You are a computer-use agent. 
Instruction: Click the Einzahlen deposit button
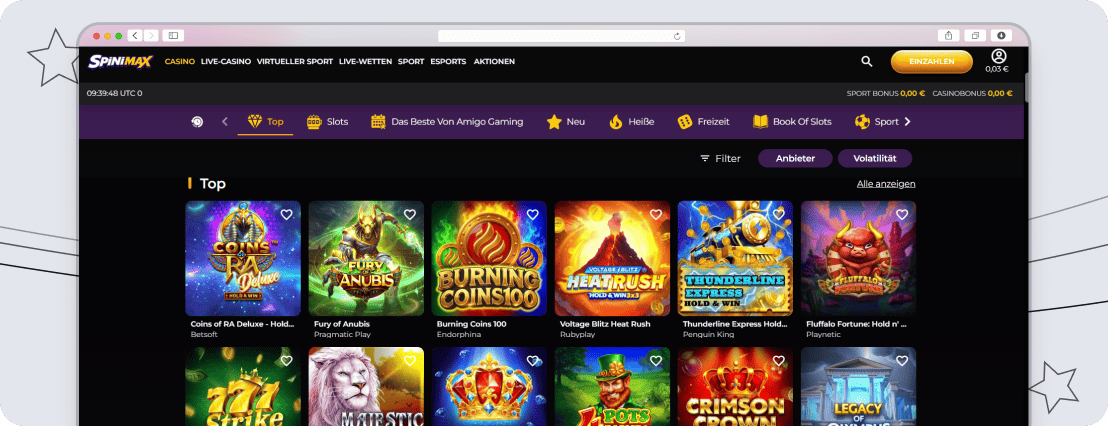[931, 61]
